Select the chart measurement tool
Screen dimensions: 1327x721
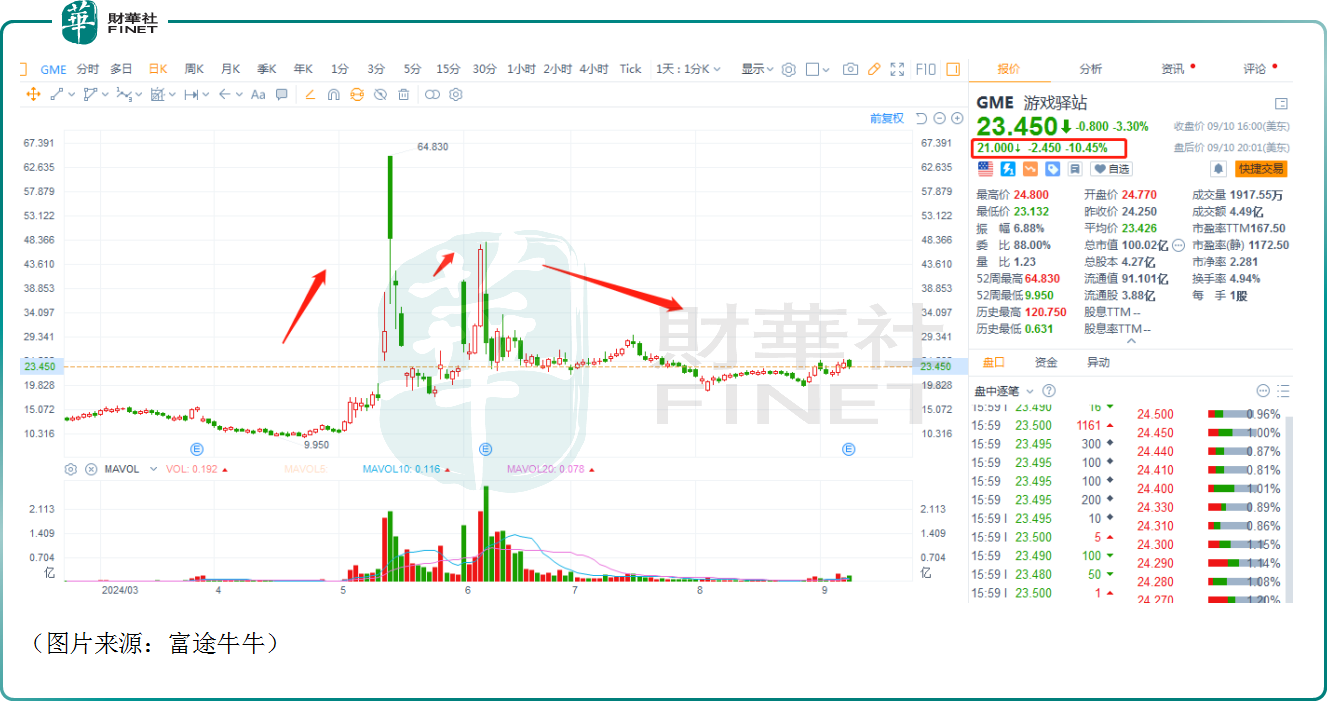coord(157,94)
